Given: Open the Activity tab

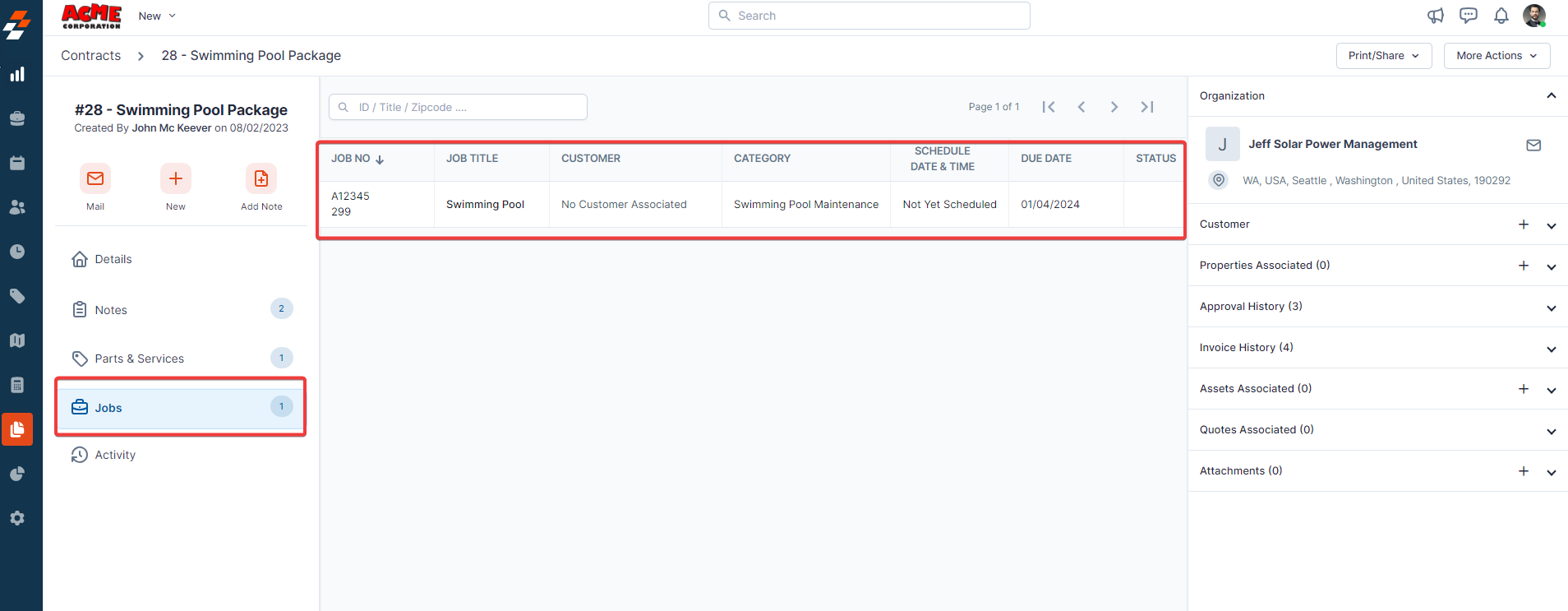Looking at the screenshot, I should point(115,455).
